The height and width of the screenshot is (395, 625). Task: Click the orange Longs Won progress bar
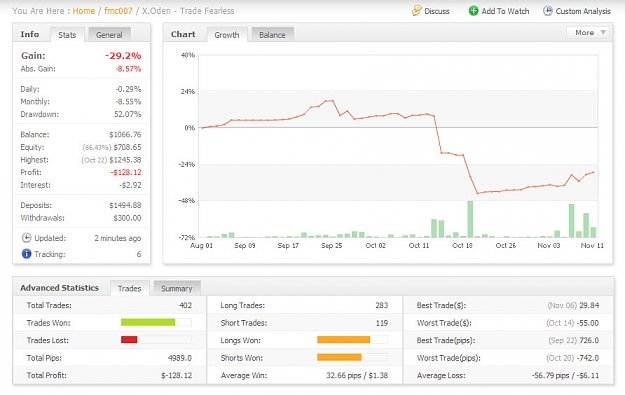tap(344, 340)
